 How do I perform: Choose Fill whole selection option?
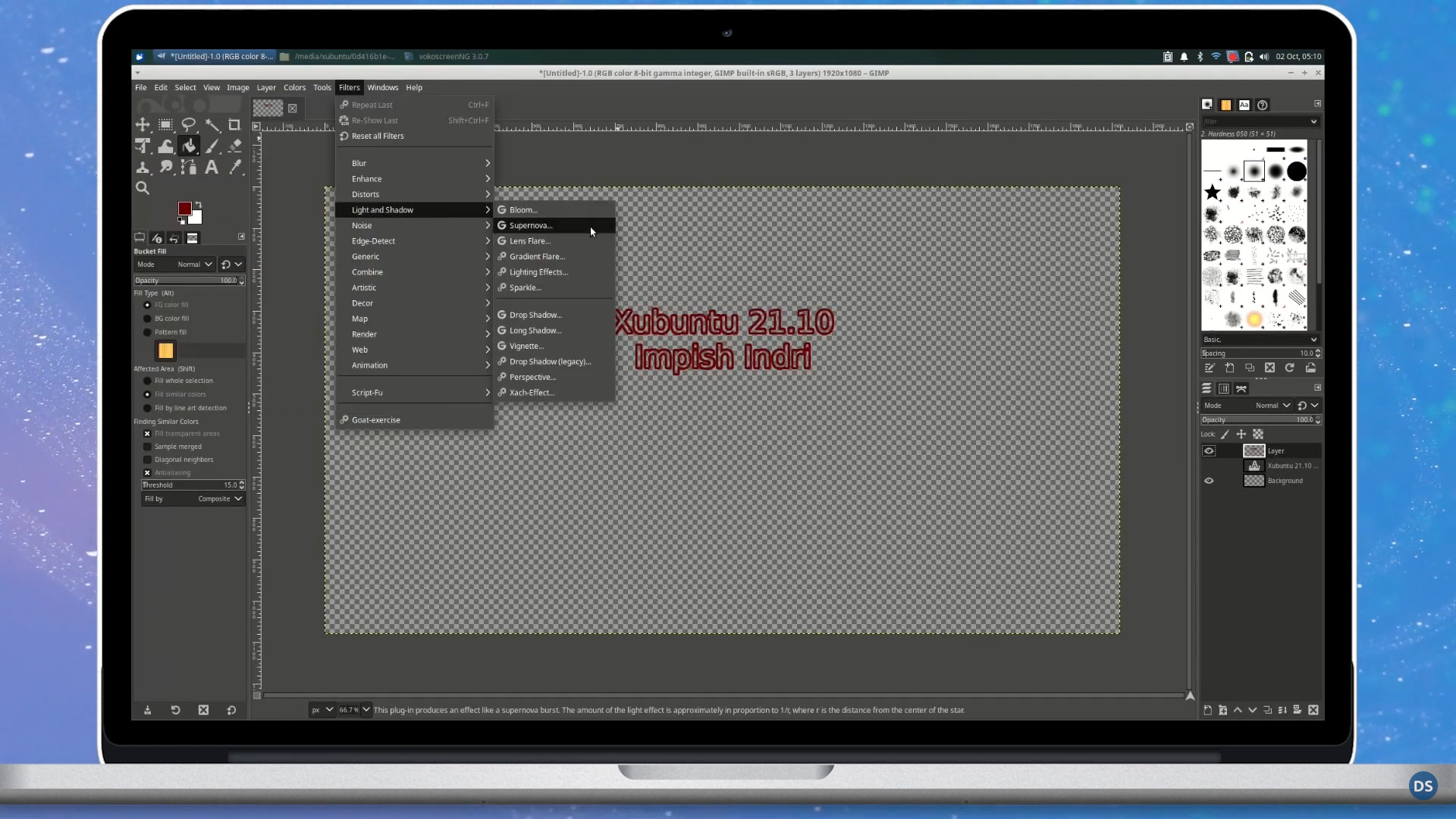(147, 381)
